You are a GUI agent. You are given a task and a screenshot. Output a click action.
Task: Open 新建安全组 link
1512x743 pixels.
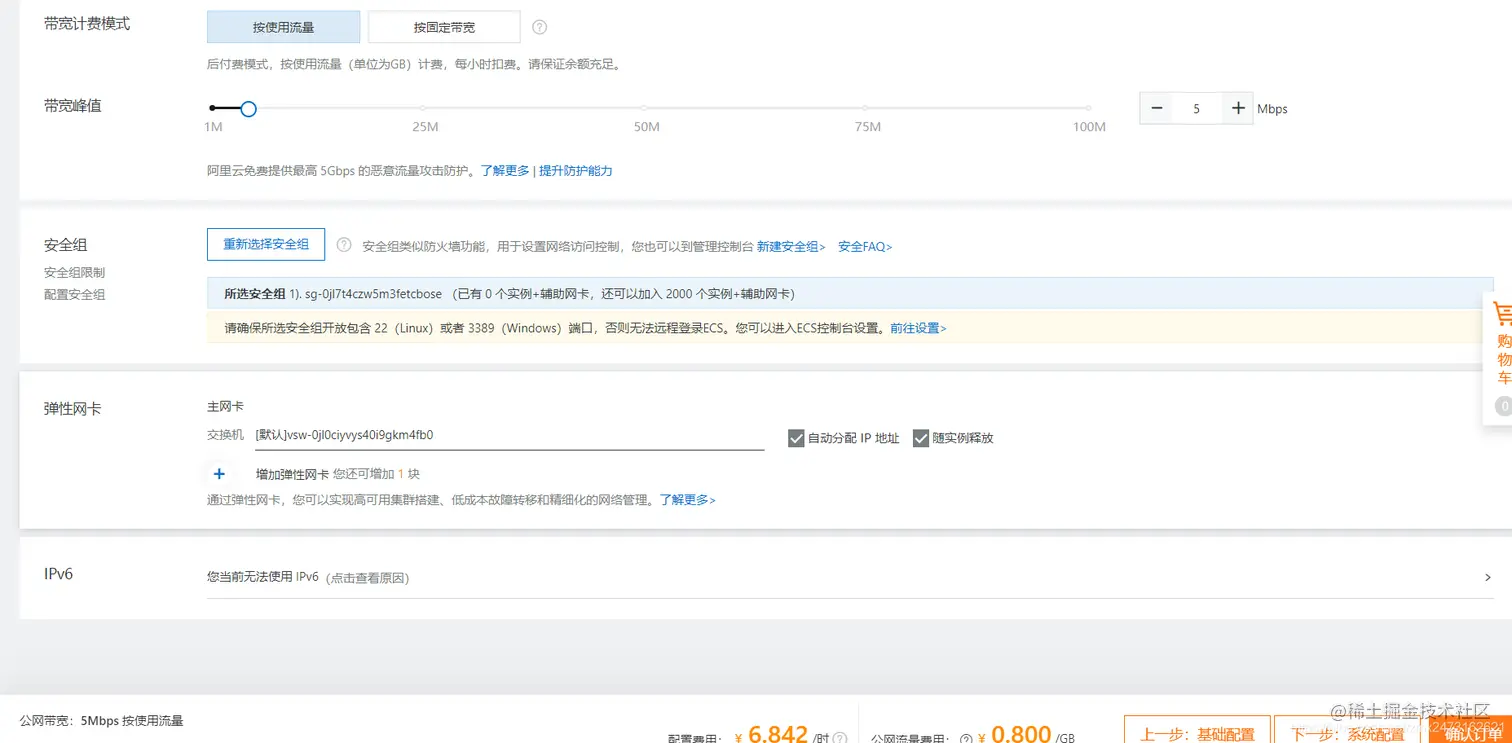[x=789, y=246]
